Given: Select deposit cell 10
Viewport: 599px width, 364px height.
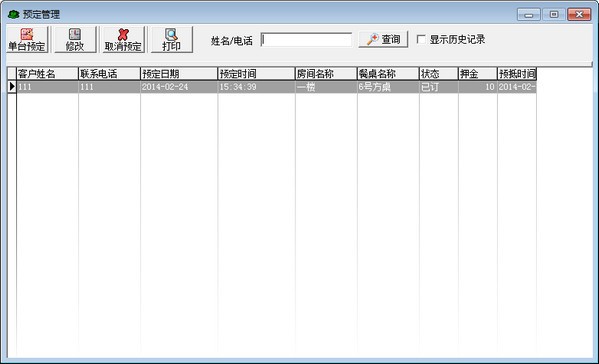Looking at the screenshot, I should pos(478,87).
